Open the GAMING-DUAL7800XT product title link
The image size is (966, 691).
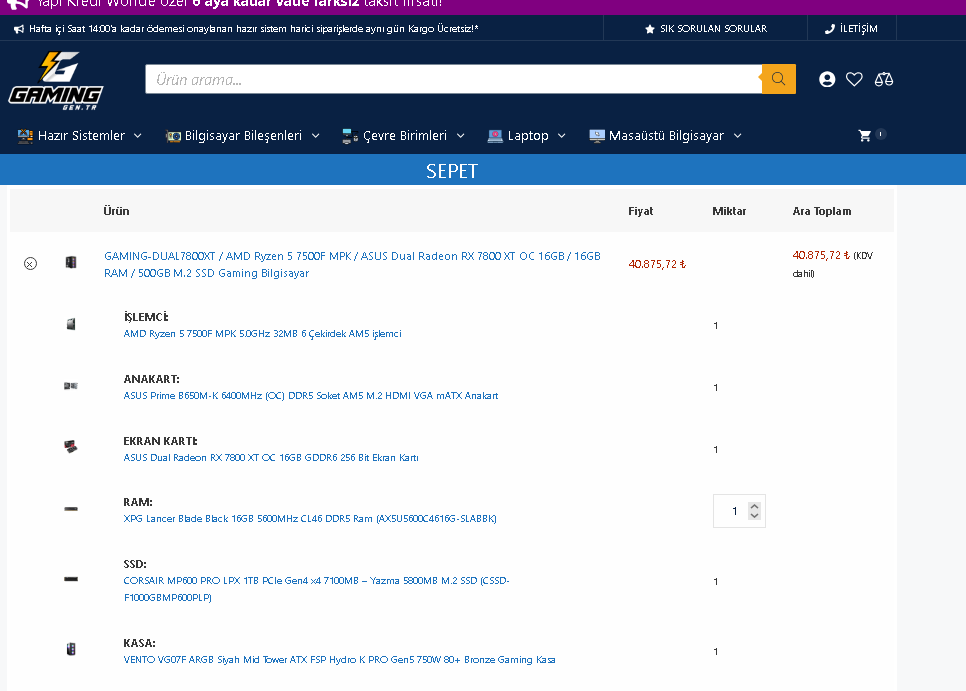[352, 264]
